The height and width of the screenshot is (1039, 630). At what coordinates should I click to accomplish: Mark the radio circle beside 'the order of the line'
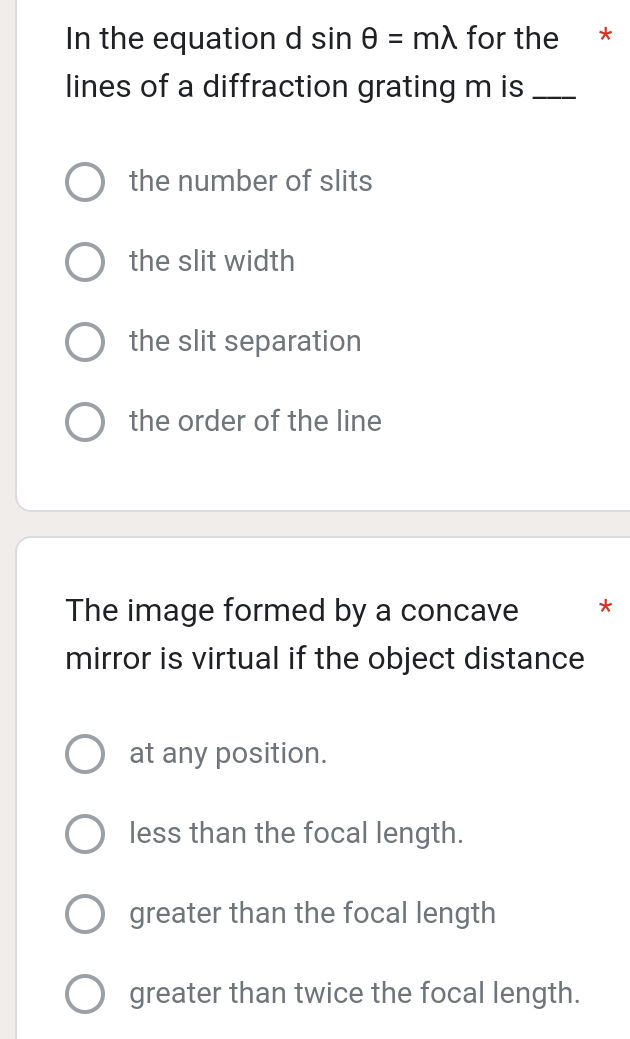85,422
